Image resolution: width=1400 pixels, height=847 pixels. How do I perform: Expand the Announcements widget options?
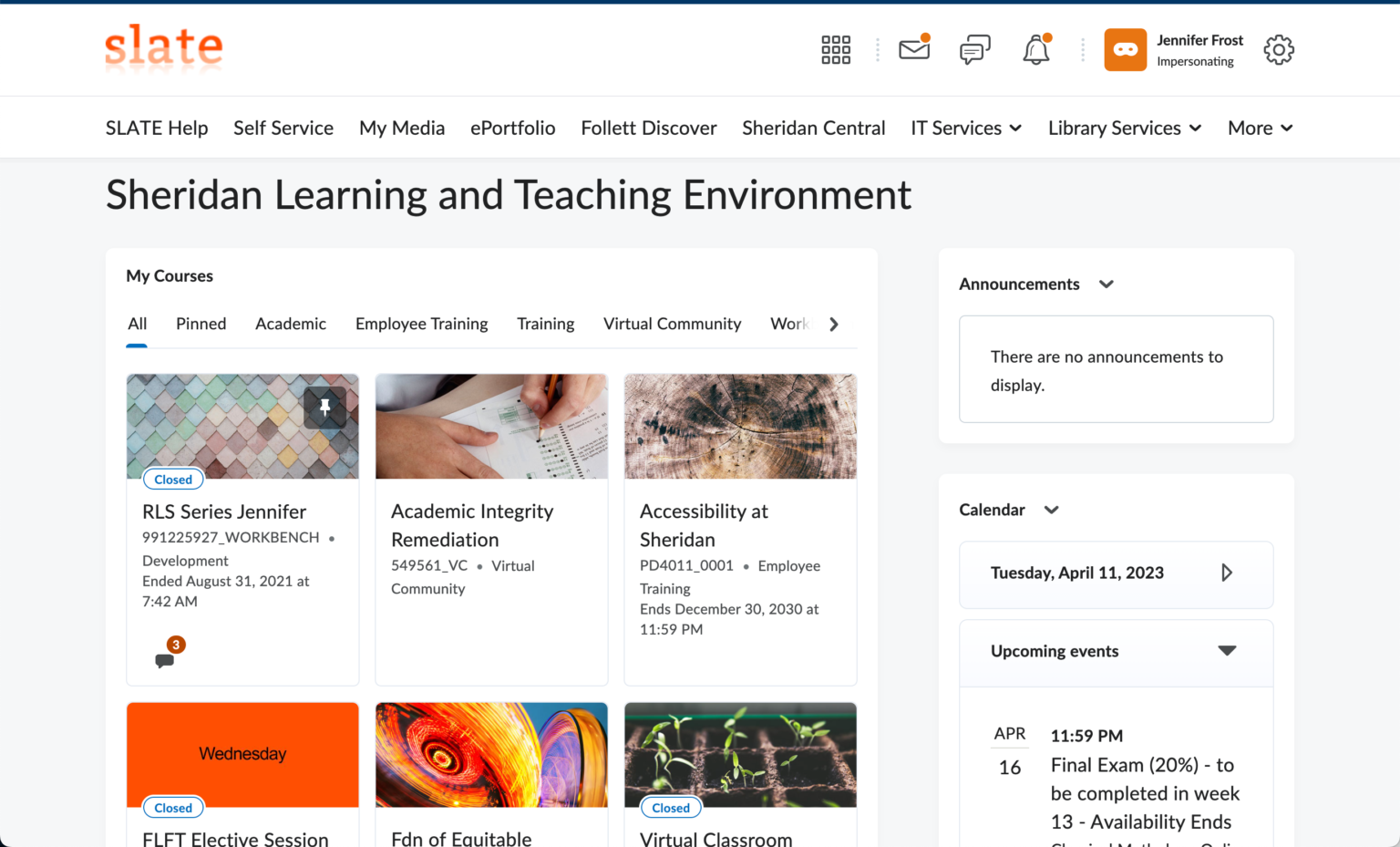(x=1107, y=284)
